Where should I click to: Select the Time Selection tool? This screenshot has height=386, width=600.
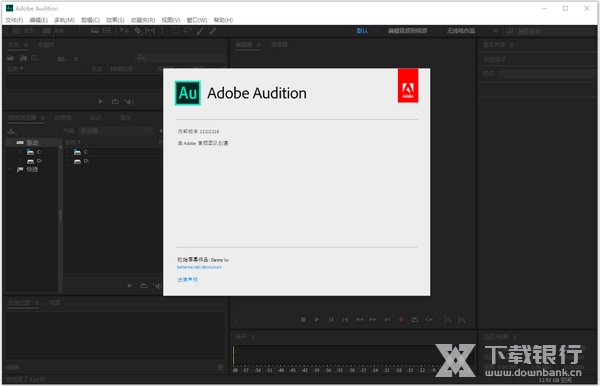(162, 31)
